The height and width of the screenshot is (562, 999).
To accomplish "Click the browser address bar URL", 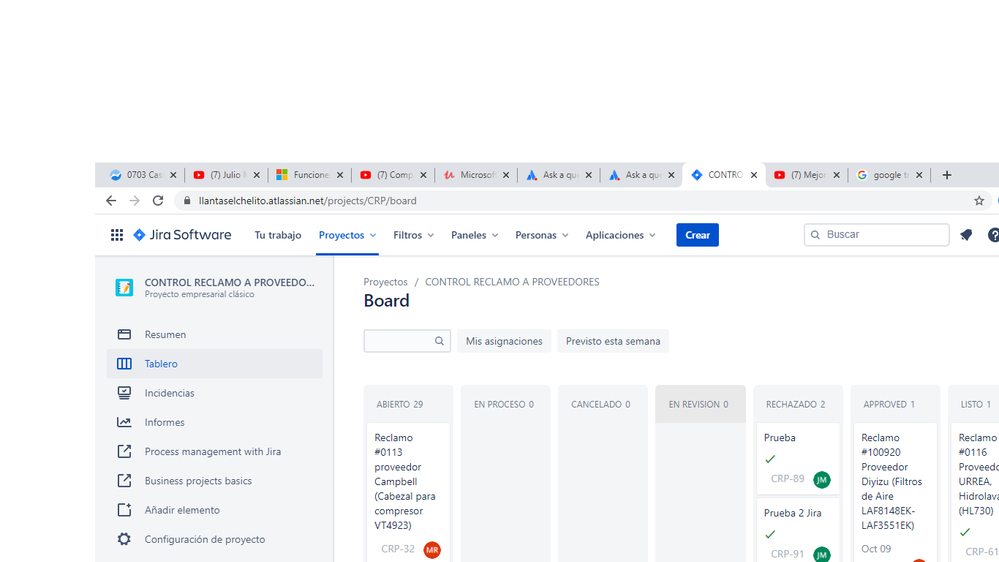I will pyautogui.click(x=308, y=201).
